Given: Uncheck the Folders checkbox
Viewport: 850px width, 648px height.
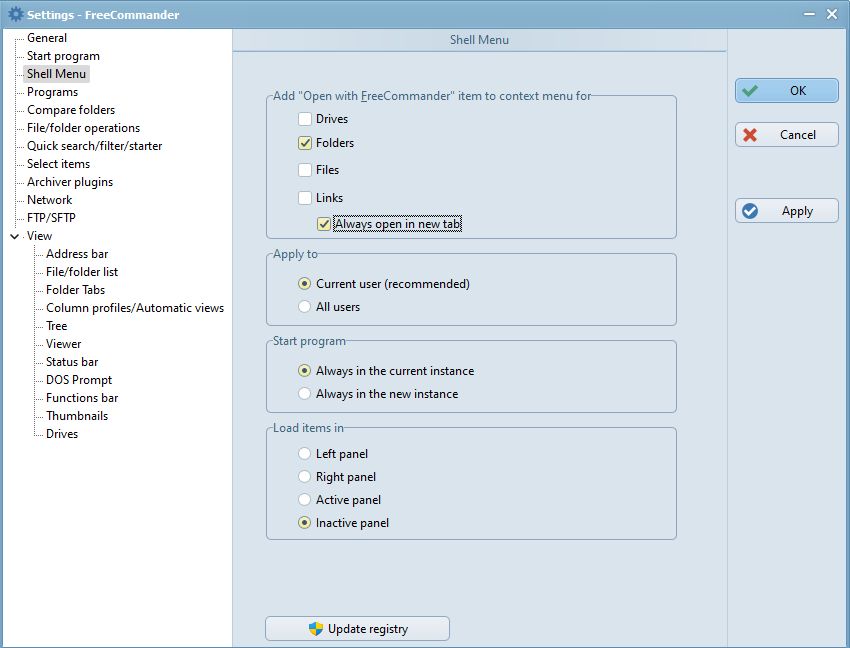Looking at the screenshot, I should point(305,144).
